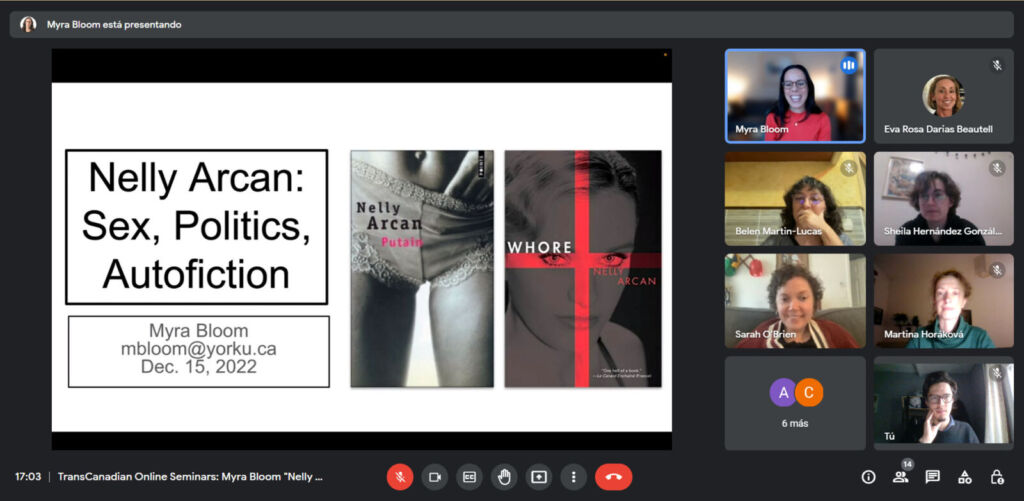Toggle the camera on or off
The image size is (1024, 501).
tap(435, 477)
